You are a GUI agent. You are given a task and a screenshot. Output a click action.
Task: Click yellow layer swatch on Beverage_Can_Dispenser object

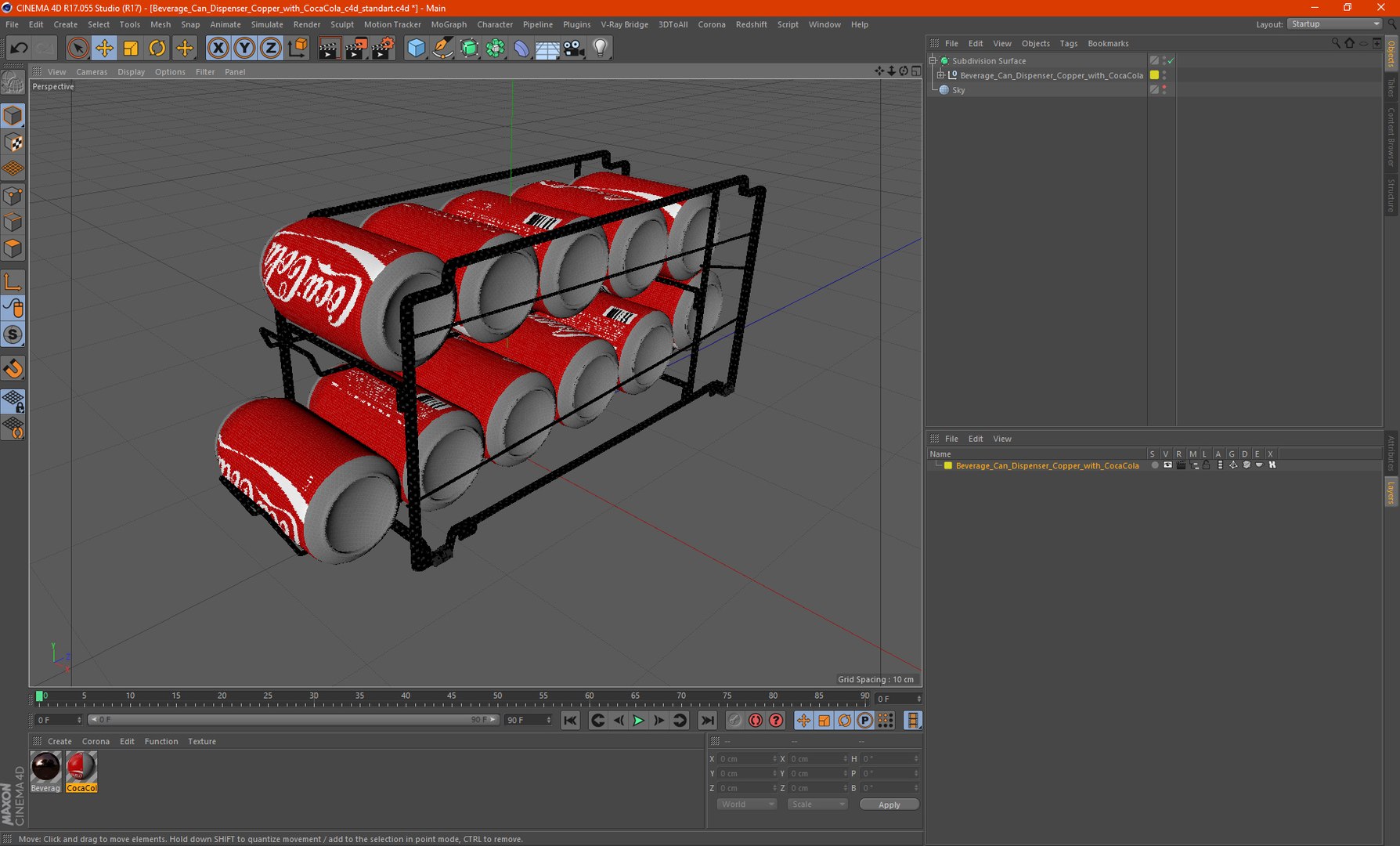[x=1154, y=75]
